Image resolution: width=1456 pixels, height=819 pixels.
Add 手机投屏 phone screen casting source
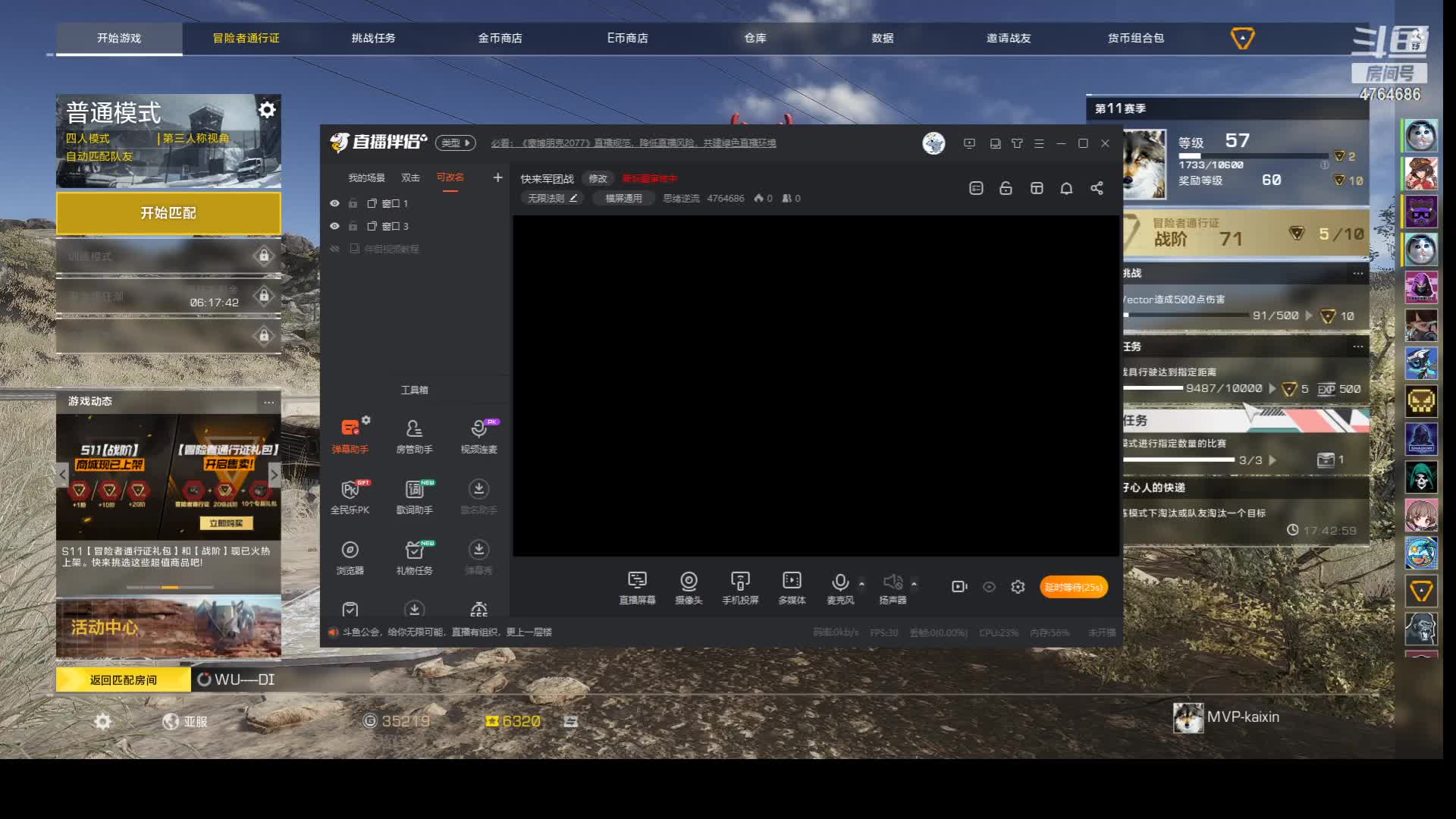coord(740,588)
